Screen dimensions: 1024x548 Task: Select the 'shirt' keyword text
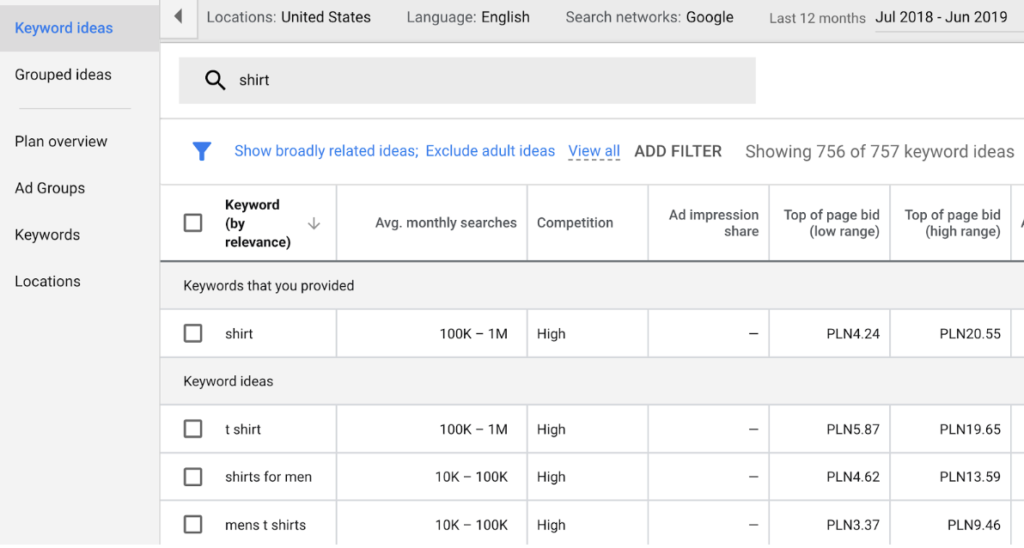pos(238,334)
